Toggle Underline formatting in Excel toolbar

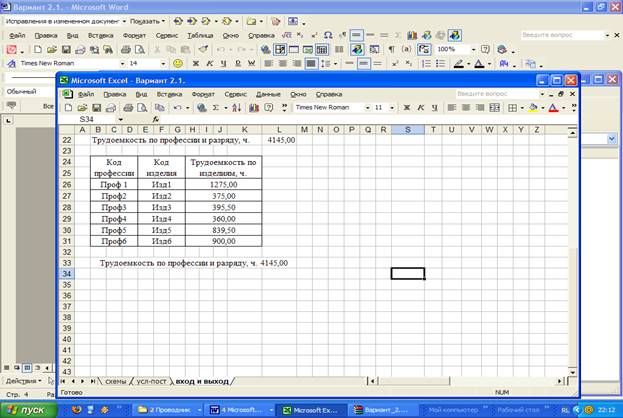(435, 107)
